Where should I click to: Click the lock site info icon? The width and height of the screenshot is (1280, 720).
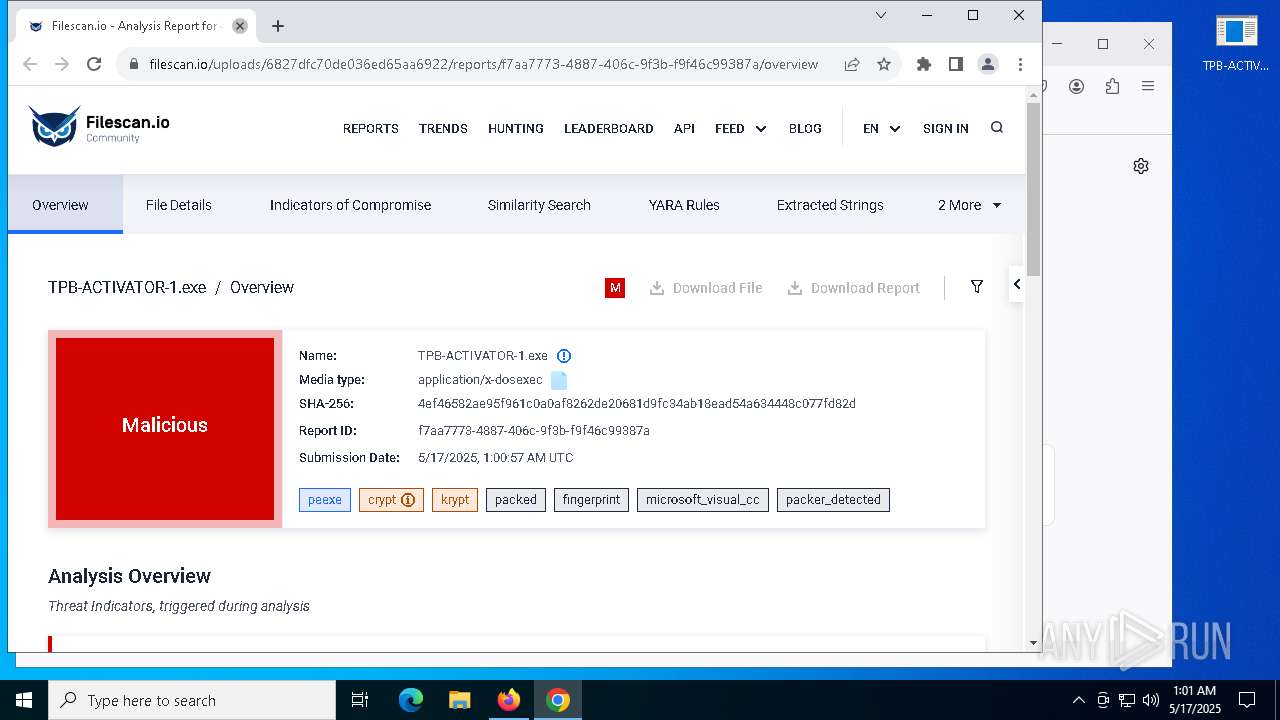pyautogui.click(x=134, y=64)
